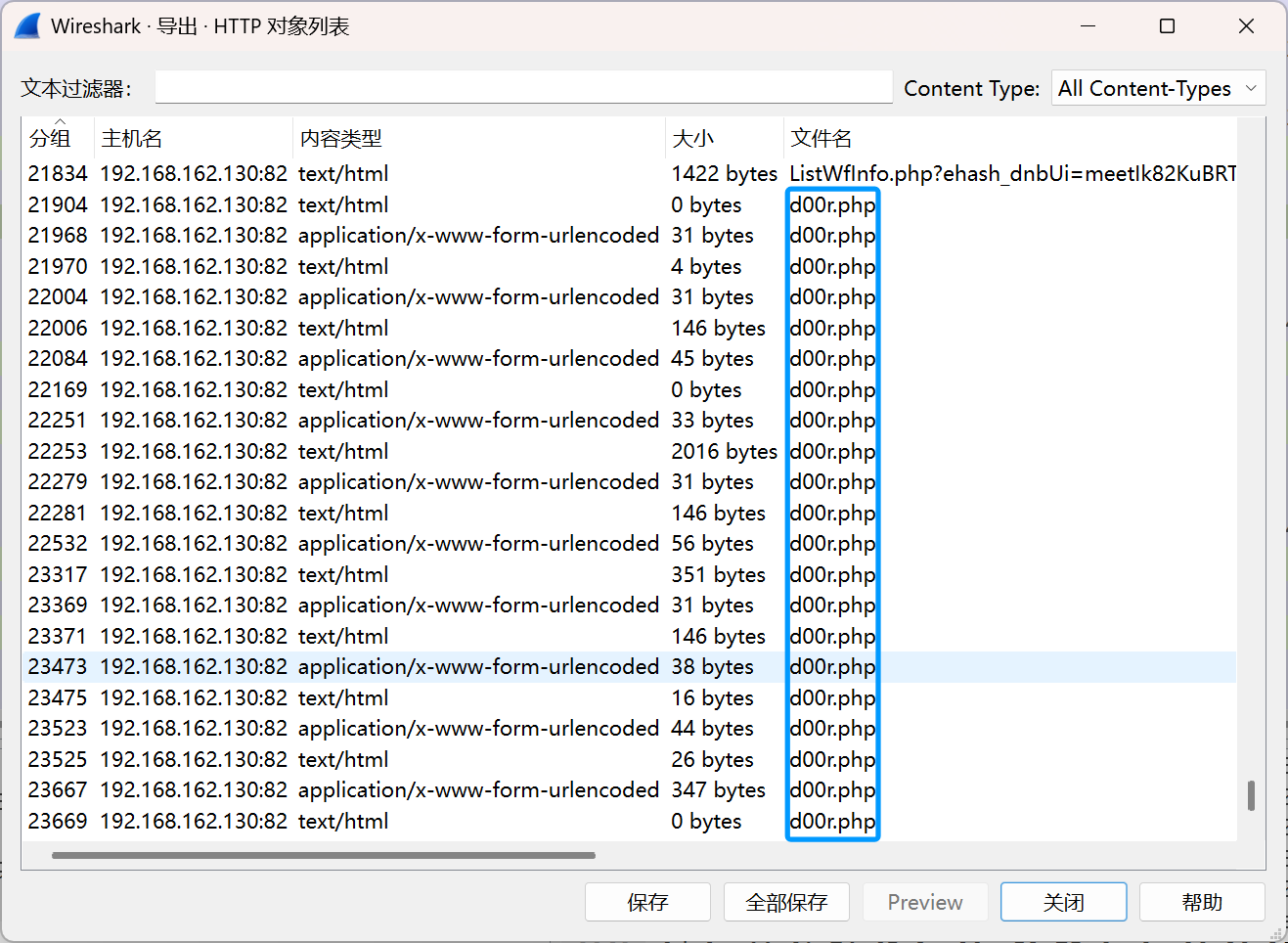
Task: Click the 关闭 button
Action: tap(1063, 902)
